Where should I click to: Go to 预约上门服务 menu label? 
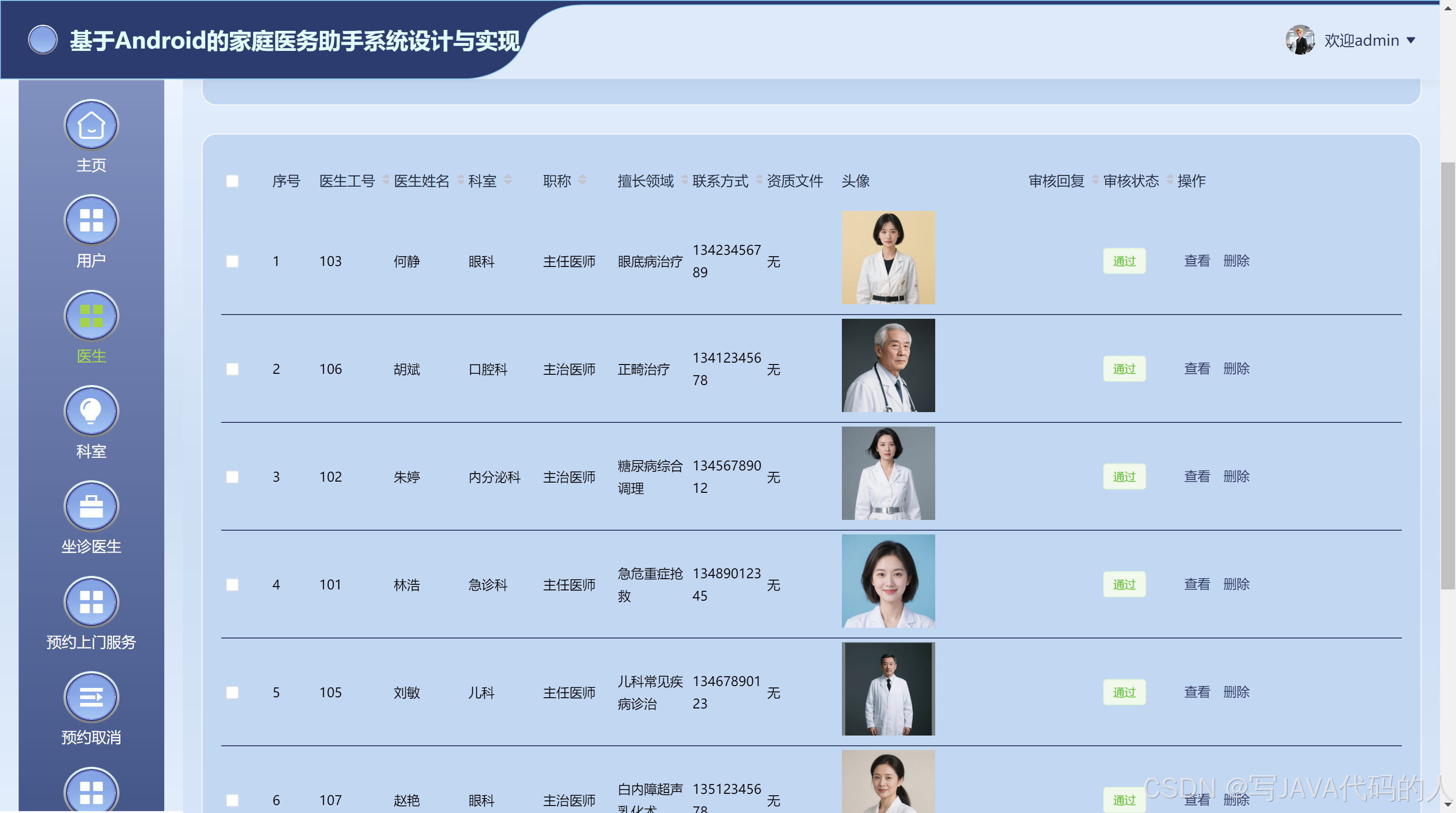pos(91,642)
